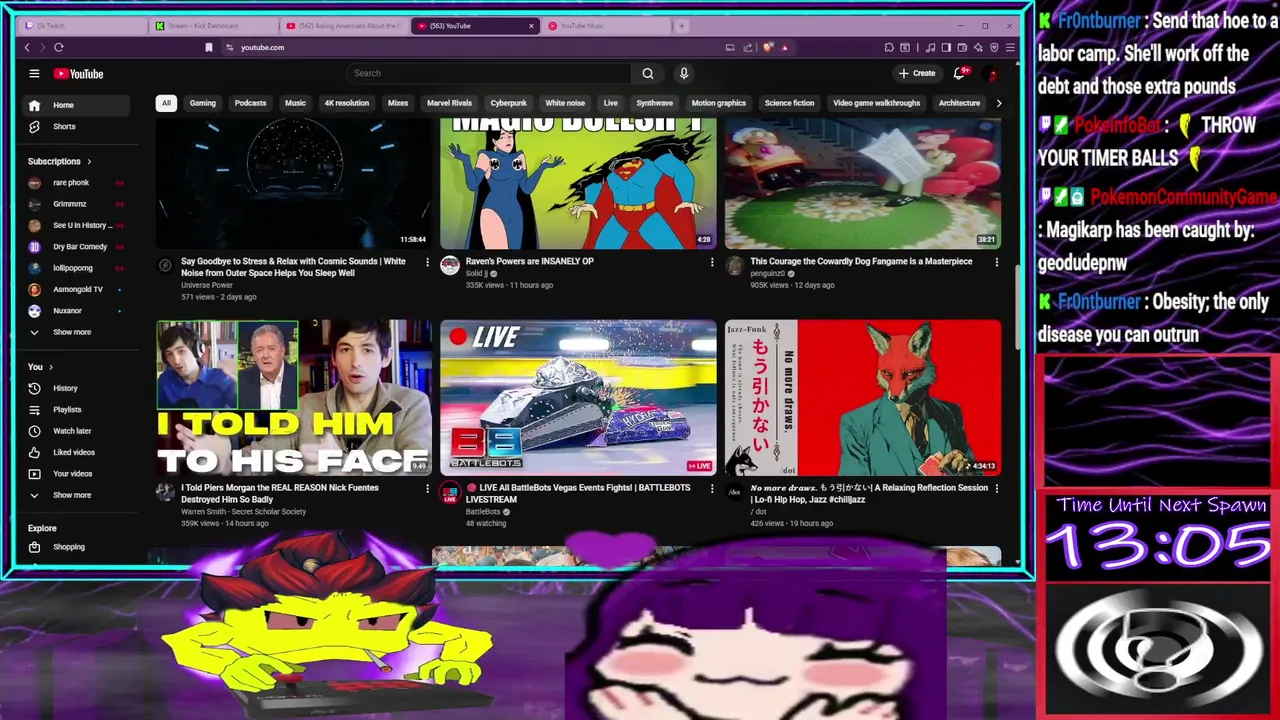The height and width of the screenshot is (720, 1280).
Task: Open Dry Bar Comedy subscription channel
Action: [78, 246]
